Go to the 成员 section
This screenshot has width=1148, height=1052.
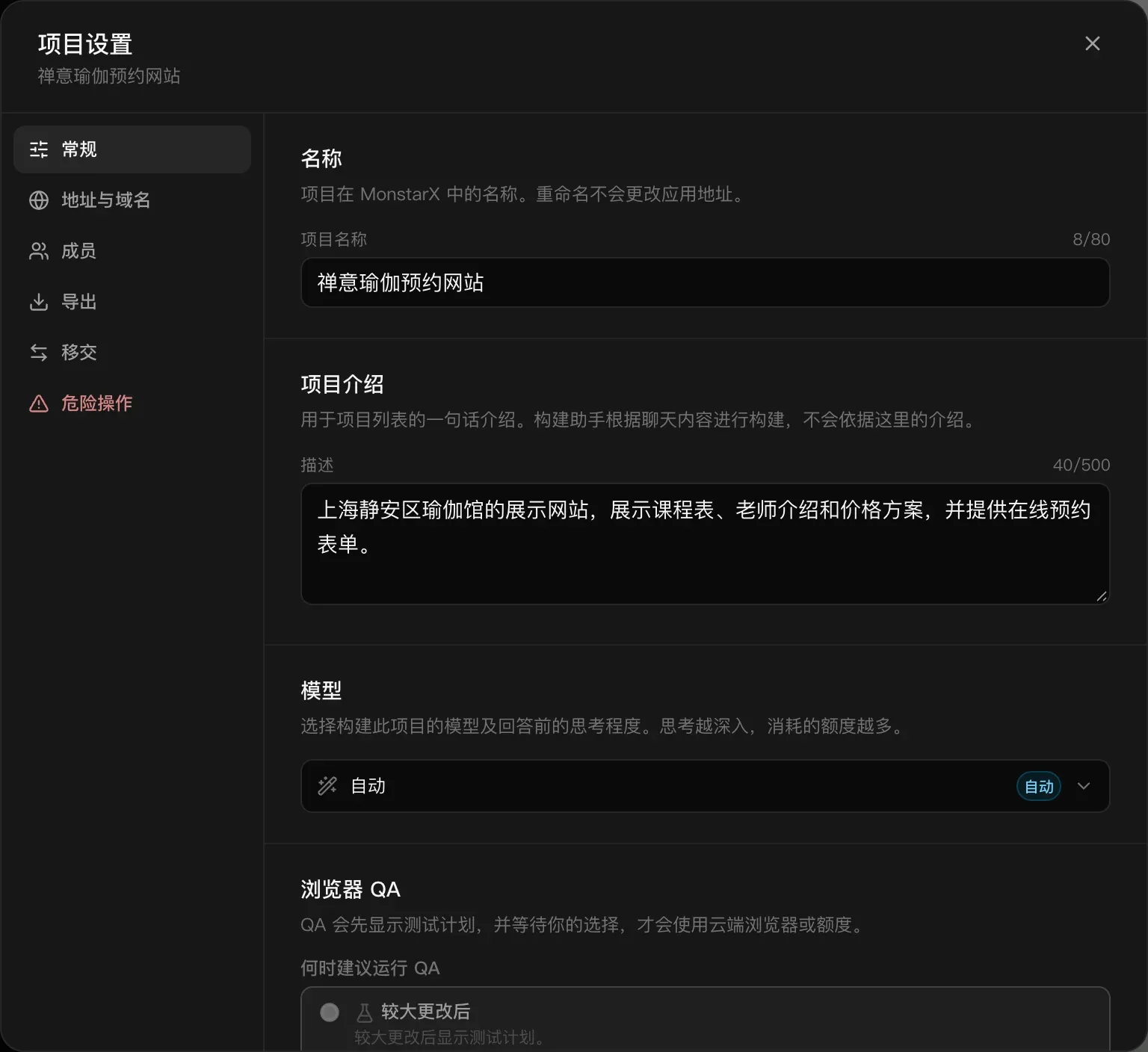[132, 251]
